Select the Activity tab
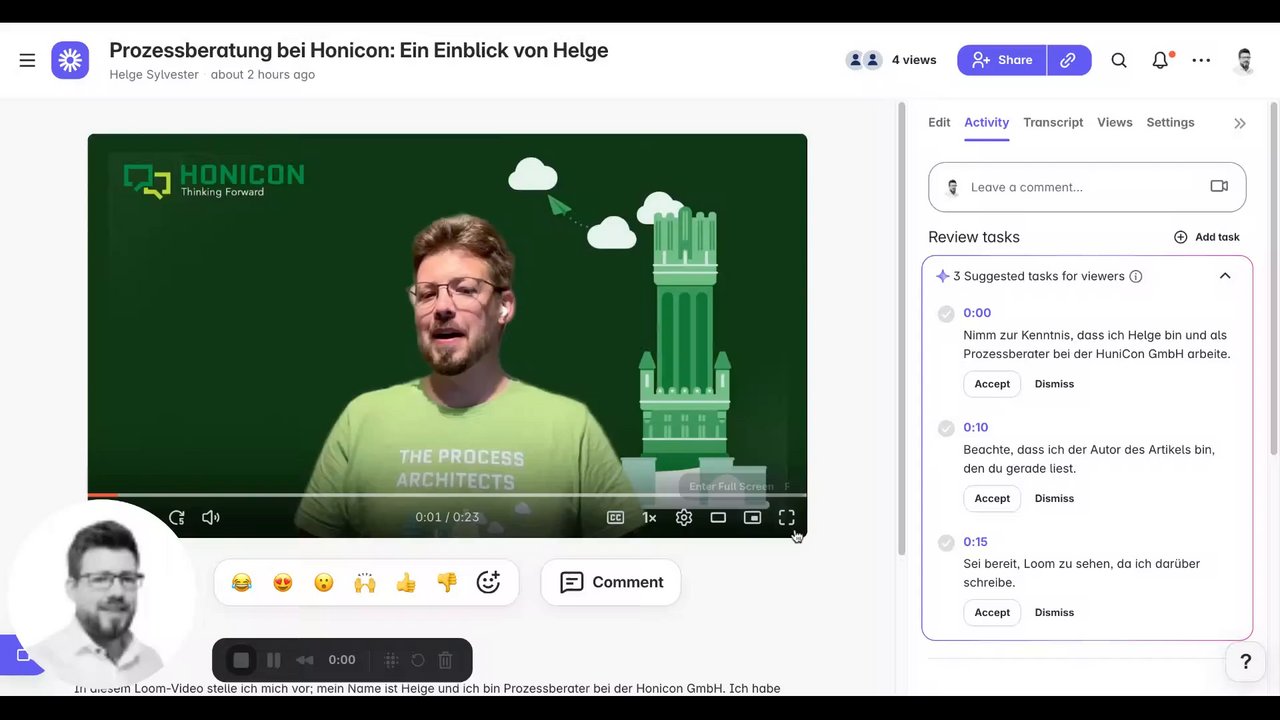 [986, 122]
